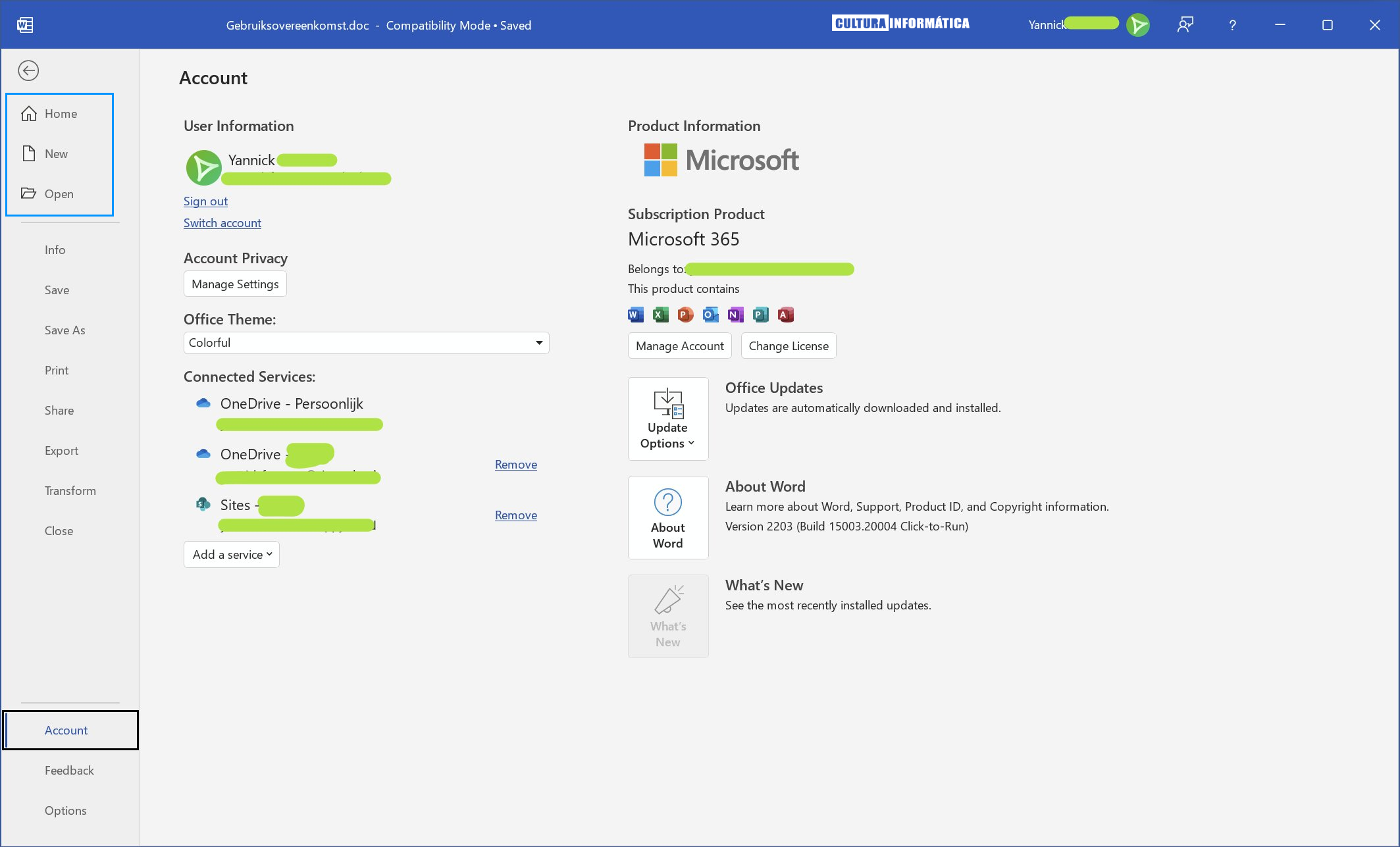Screen dimensions: 1400x847
Task: Open the Home page via house icon
Action: 29,114
